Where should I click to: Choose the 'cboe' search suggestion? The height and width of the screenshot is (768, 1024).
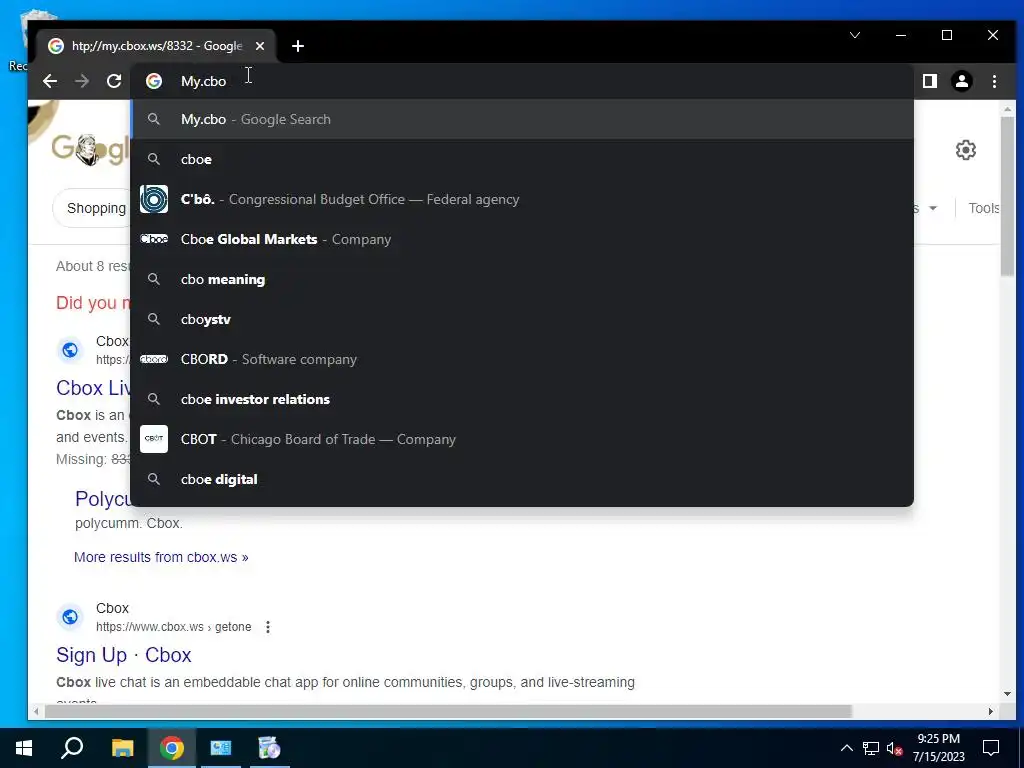tap(522, 159)
